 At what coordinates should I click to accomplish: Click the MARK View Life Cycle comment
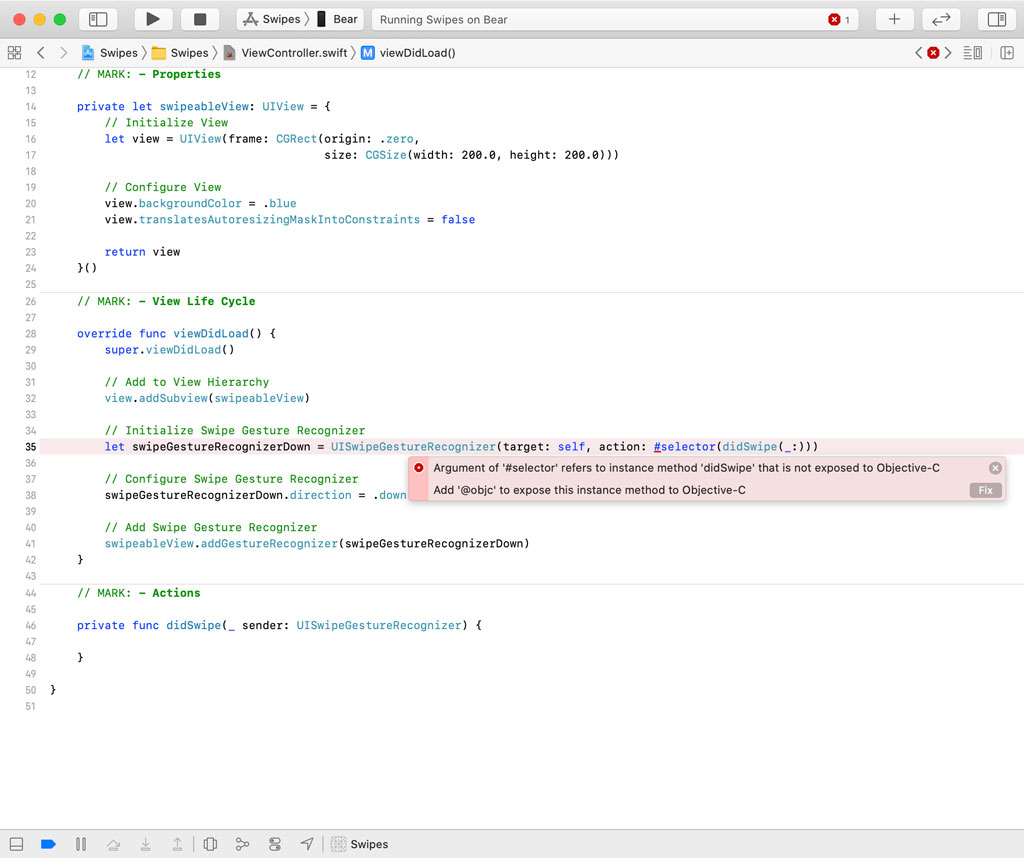click(x=166, y=301)
